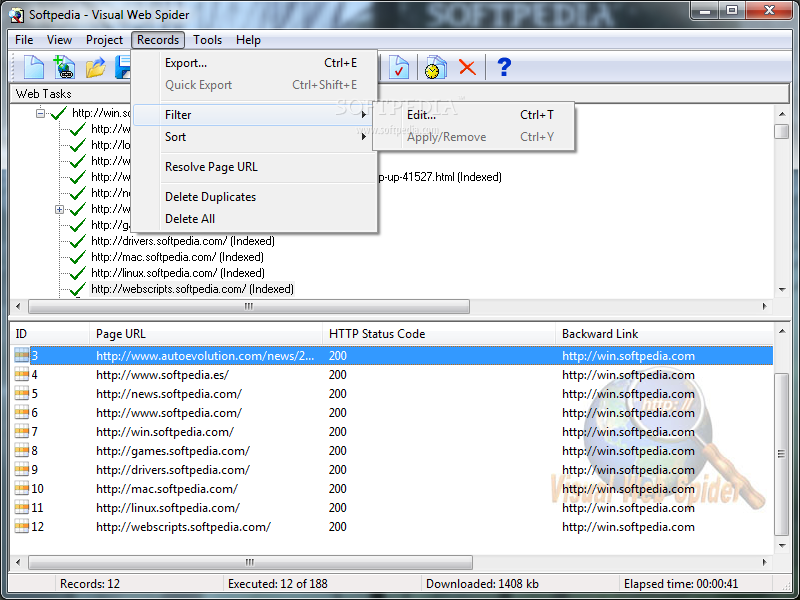The width and height of the screenshot is (800, 600).
Task: Click the add web task globe icon
Action: (x=64, y=67)
